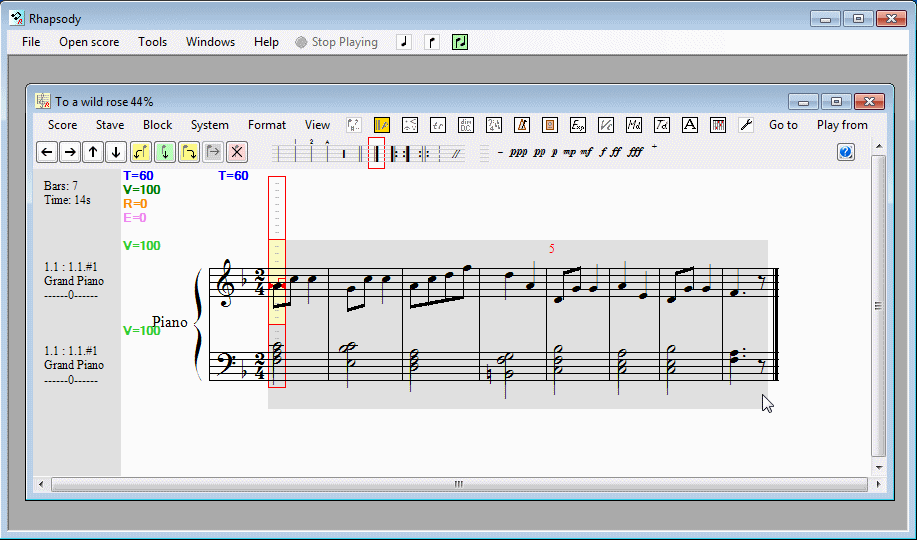Open the Tools menu
Screen dimensions: 917x540
tap(152, 42)
